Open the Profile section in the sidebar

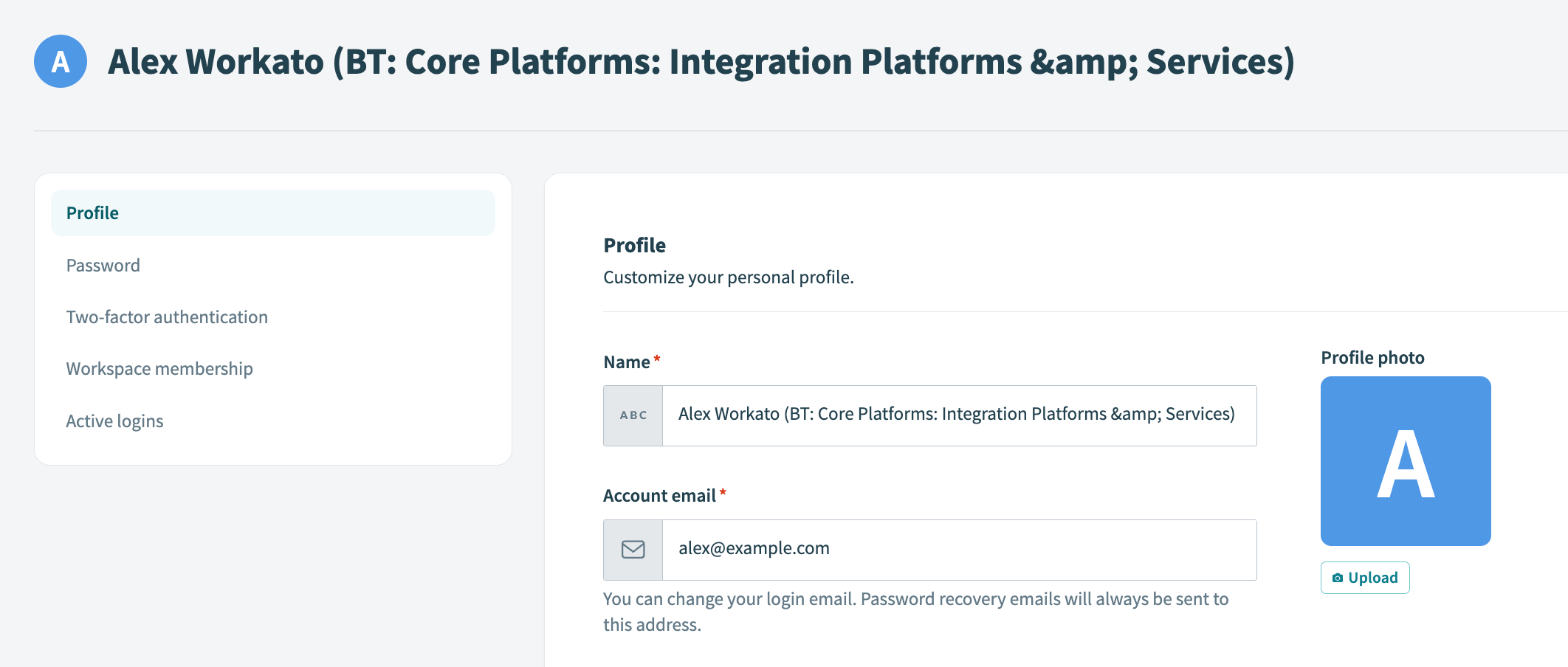tap(92, 213)
